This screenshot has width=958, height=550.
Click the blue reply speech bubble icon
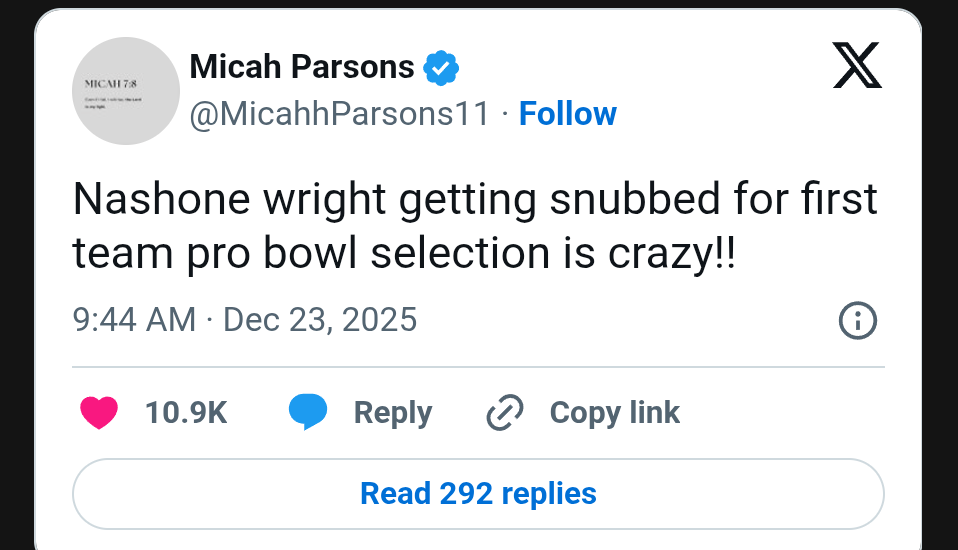(x=308, y=412)
